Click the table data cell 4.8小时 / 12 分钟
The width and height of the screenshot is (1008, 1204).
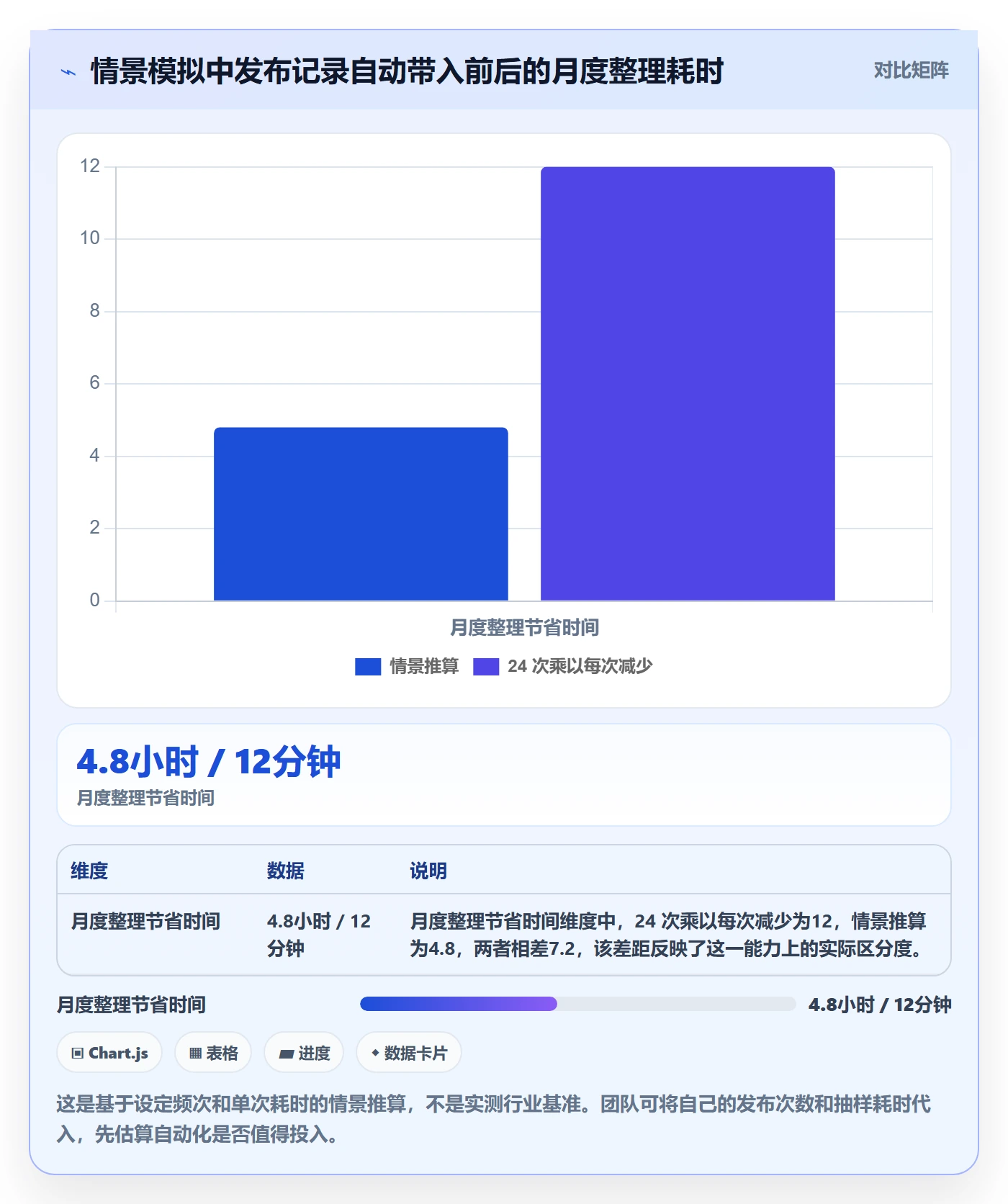319,935
